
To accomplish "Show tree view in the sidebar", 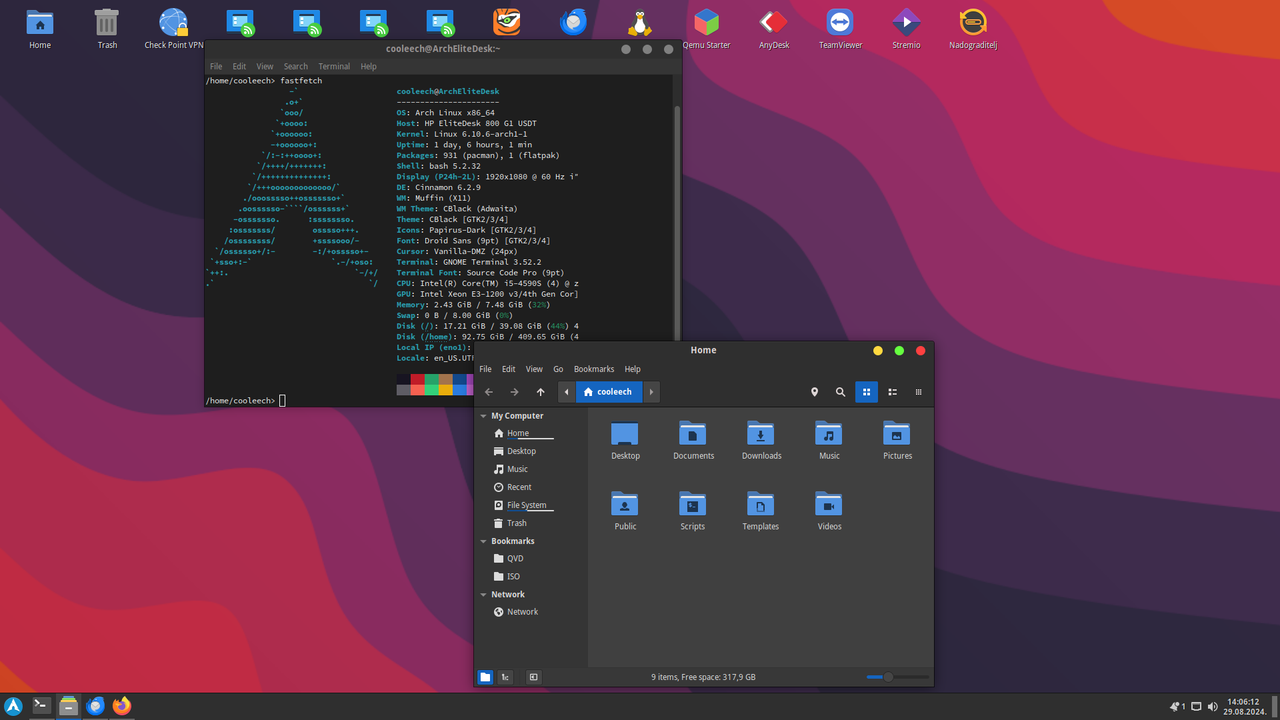I will (x=506, y=677).
